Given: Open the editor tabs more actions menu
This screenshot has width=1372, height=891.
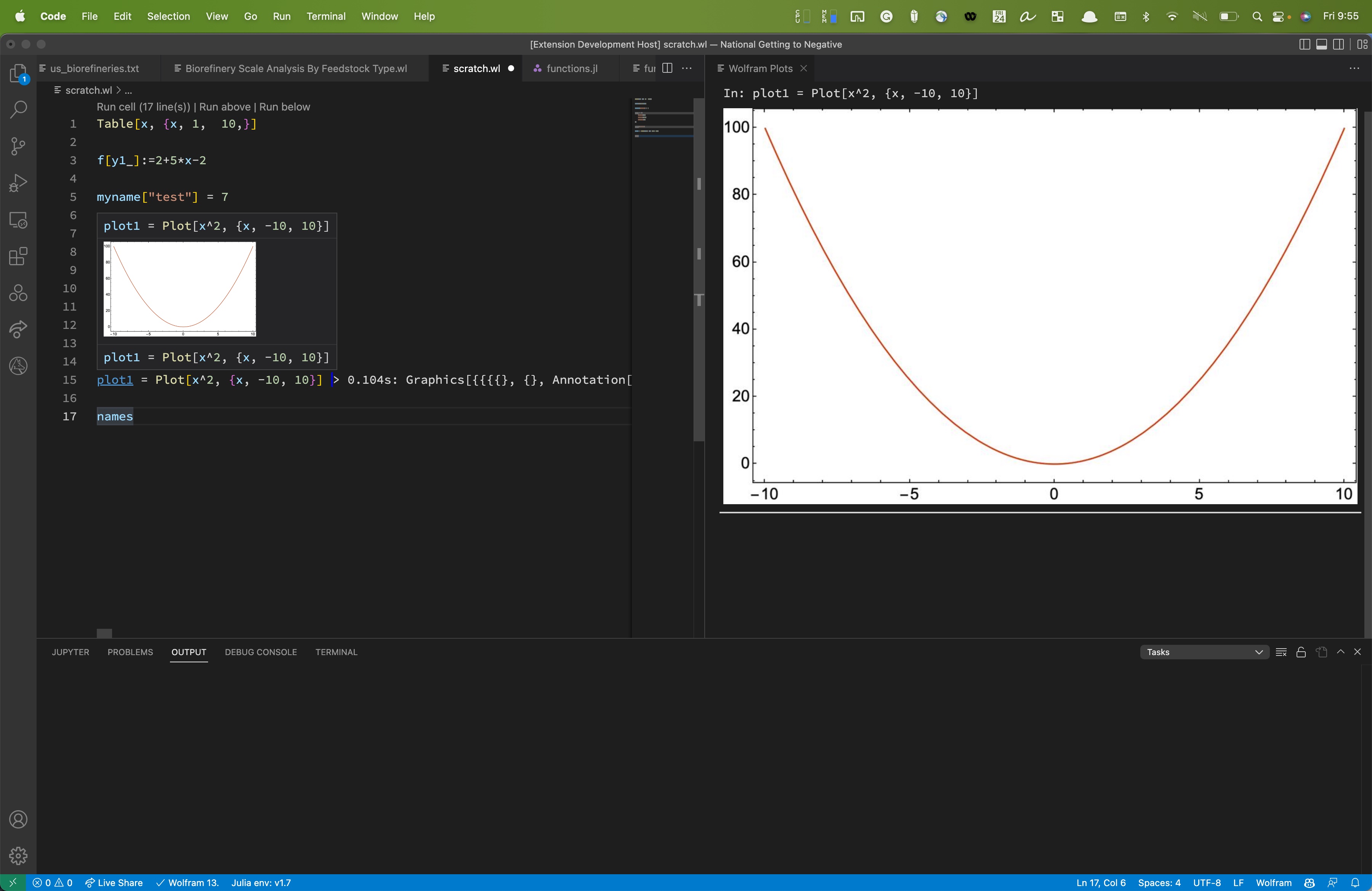Looking at the screenshot, I should click(x=687, y=68).
